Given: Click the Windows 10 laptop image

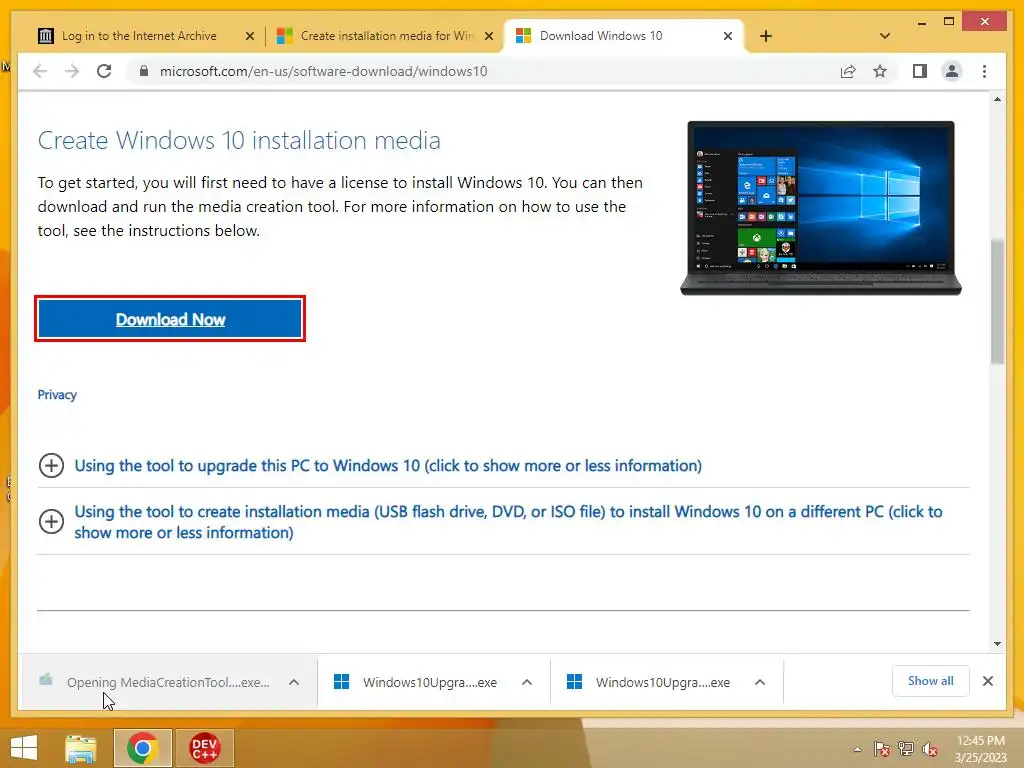Looking at the screenshot, I should point(821,208).
